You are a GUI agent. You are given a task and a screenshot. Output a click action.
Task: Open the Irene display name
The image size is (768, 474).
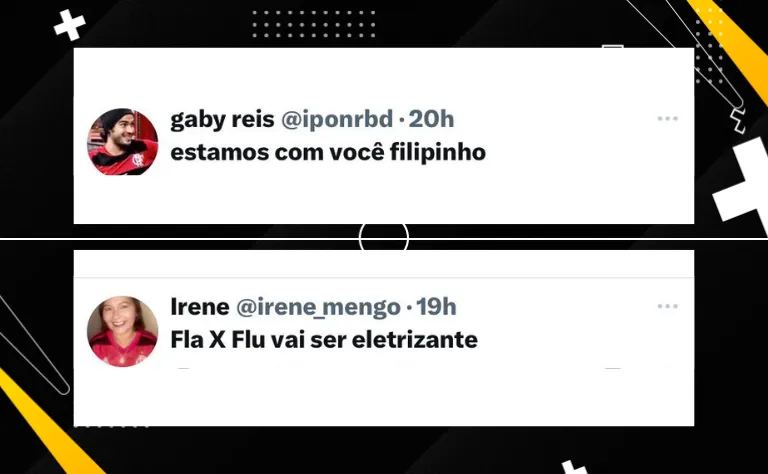pyautogui.click(x=200, y=307)
